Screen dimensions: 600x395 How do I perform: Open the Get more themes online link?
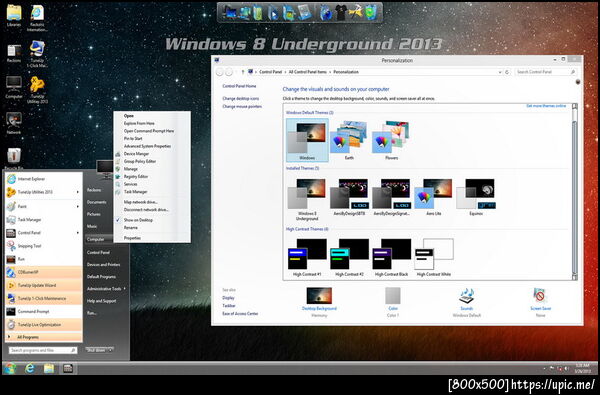click(546, 106)
